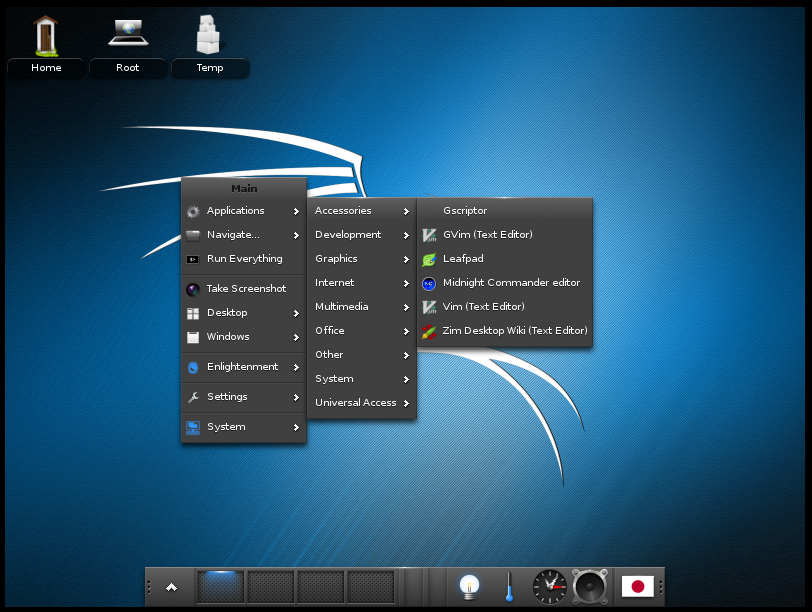812x612 pixels.
Task: Click the thermometer temperature gadget on shelf
Action: pyautogui.click(x=510, y=587)
